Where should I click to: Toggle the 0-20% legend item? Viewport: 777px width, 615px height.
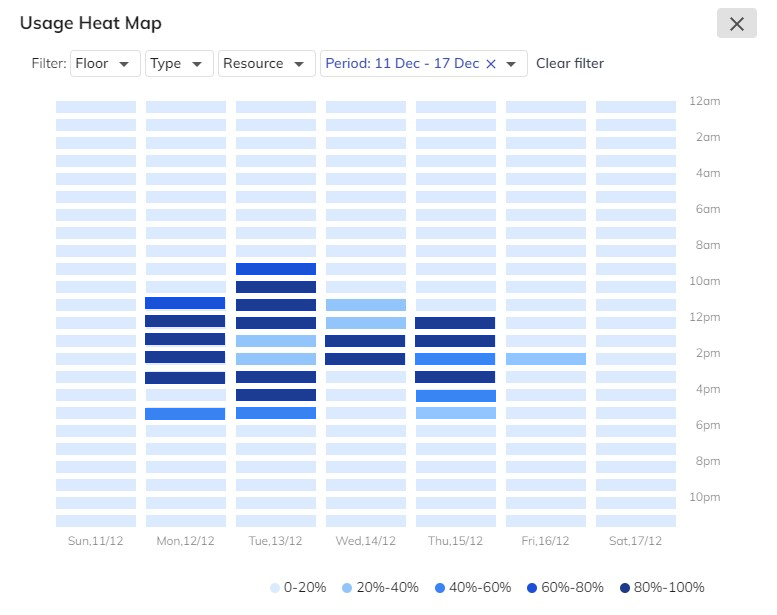pos(298,587)
